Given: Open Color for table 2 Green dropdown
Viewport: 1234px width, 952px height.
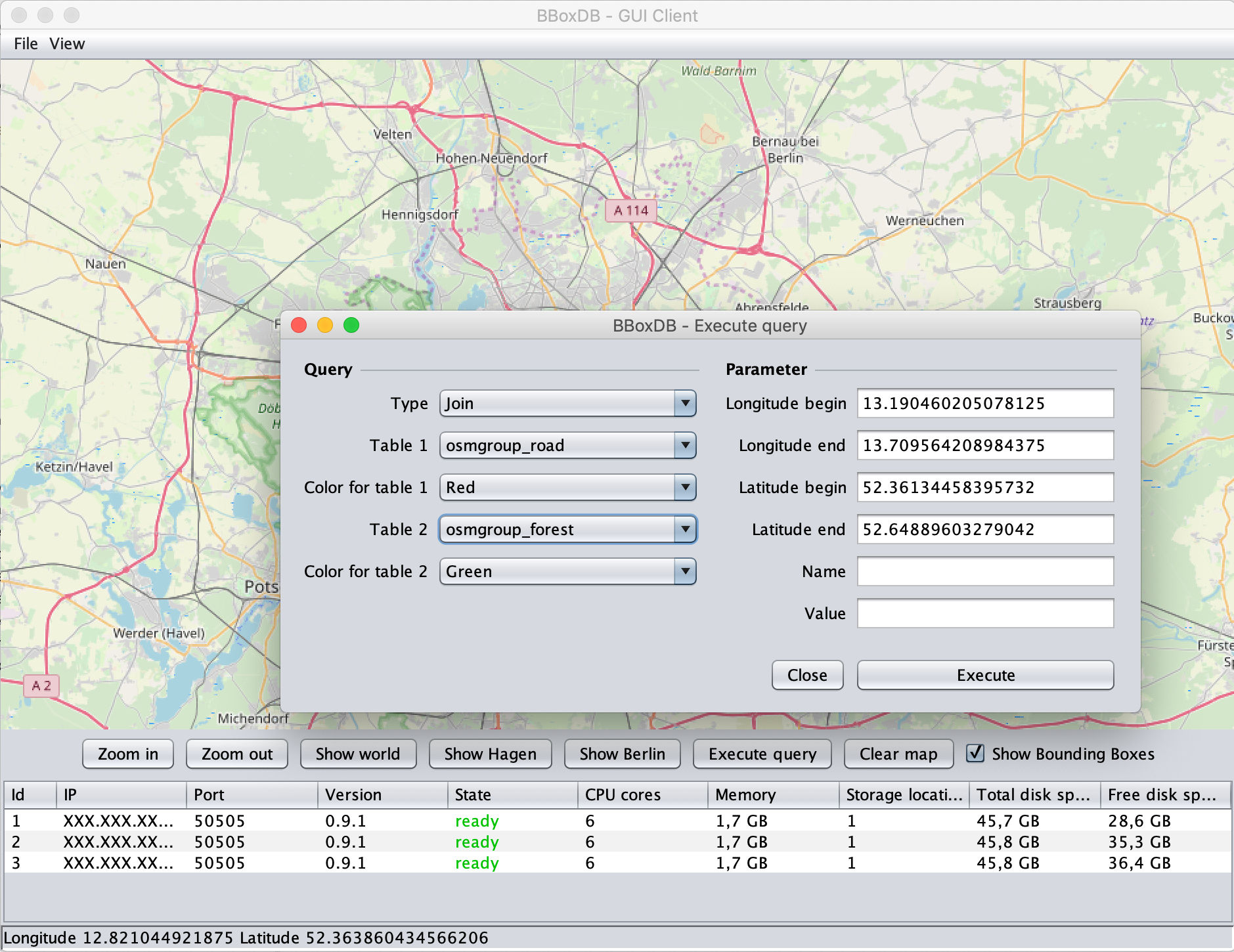Looking at the screenshot, I should tap(567, 571).
